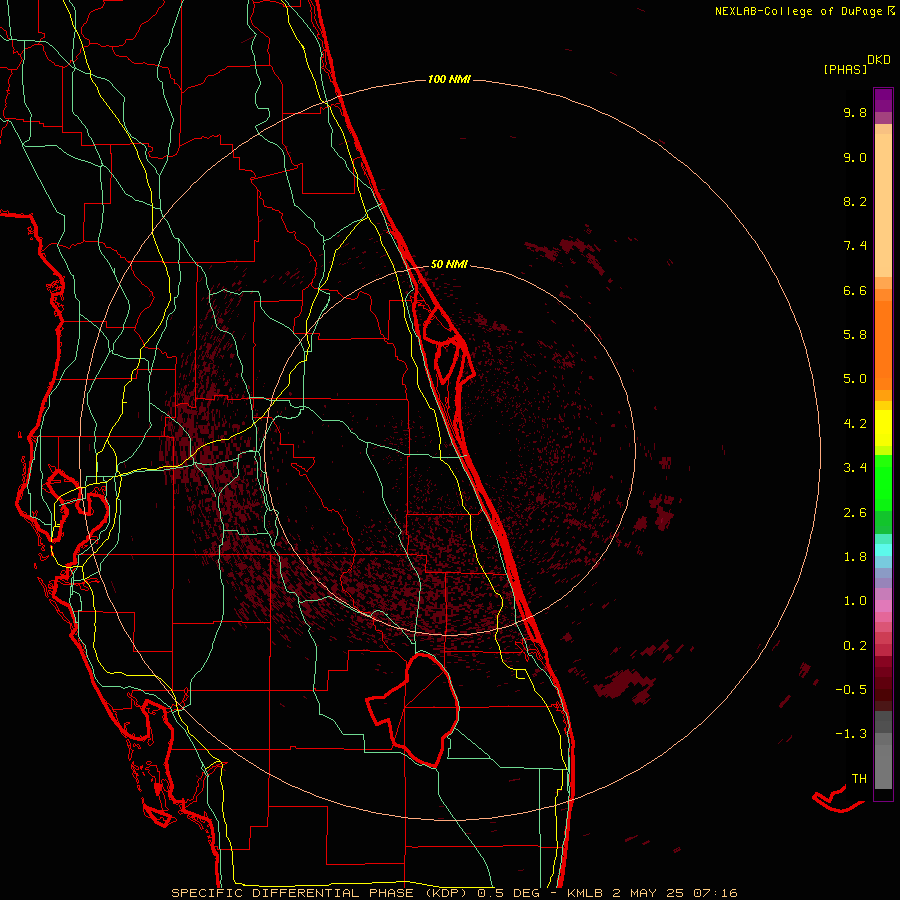Pick the orange segment of the color bar
This screenshot has height=900, width=900.
pos(883,344)
